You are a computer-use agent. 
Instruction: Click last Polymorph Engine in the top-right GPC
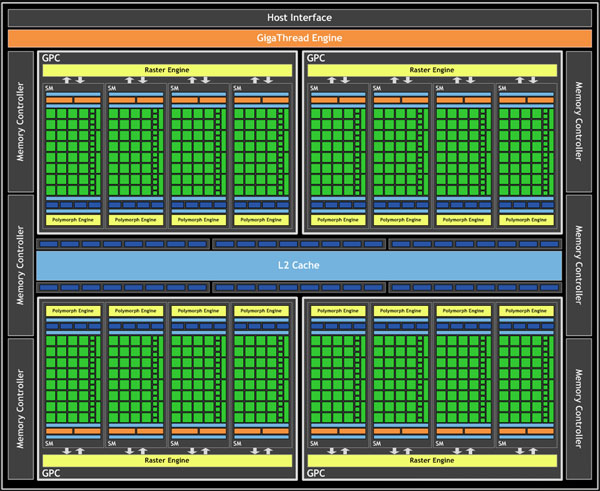[525, 219]
